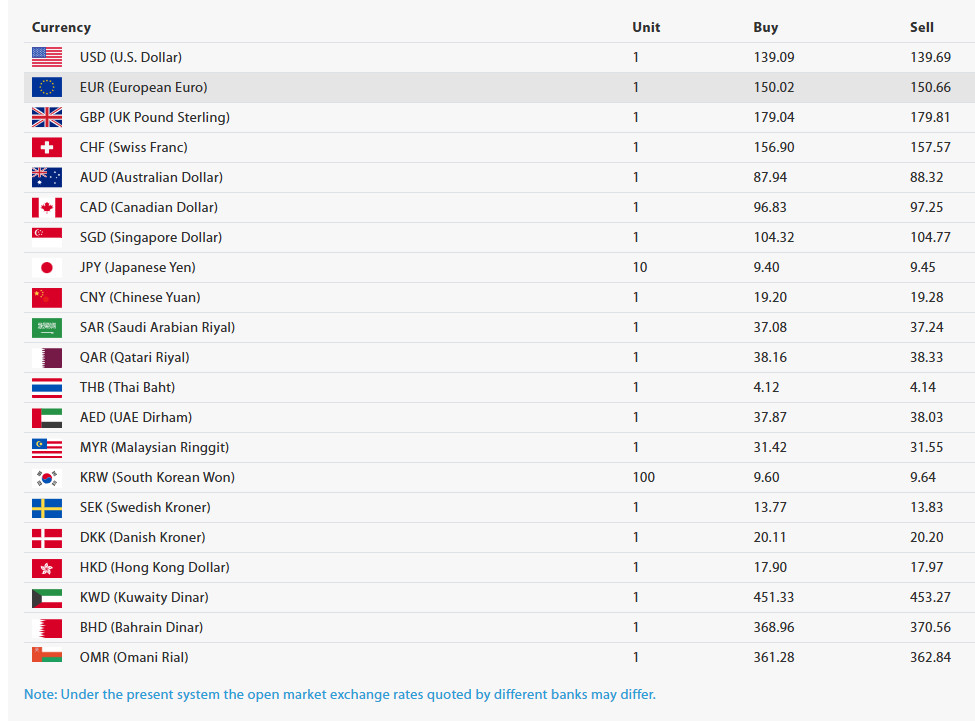Image resolution: width=975 pixels, height=721 pixels.
Task: Click the note about open market rates
Action: coord(340,694)
